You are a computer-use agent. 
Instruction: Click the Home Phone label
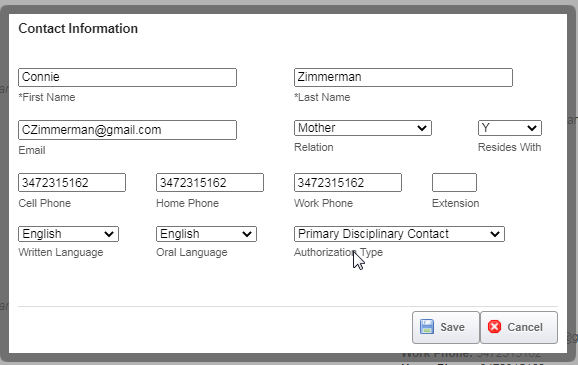click(188, 203)
